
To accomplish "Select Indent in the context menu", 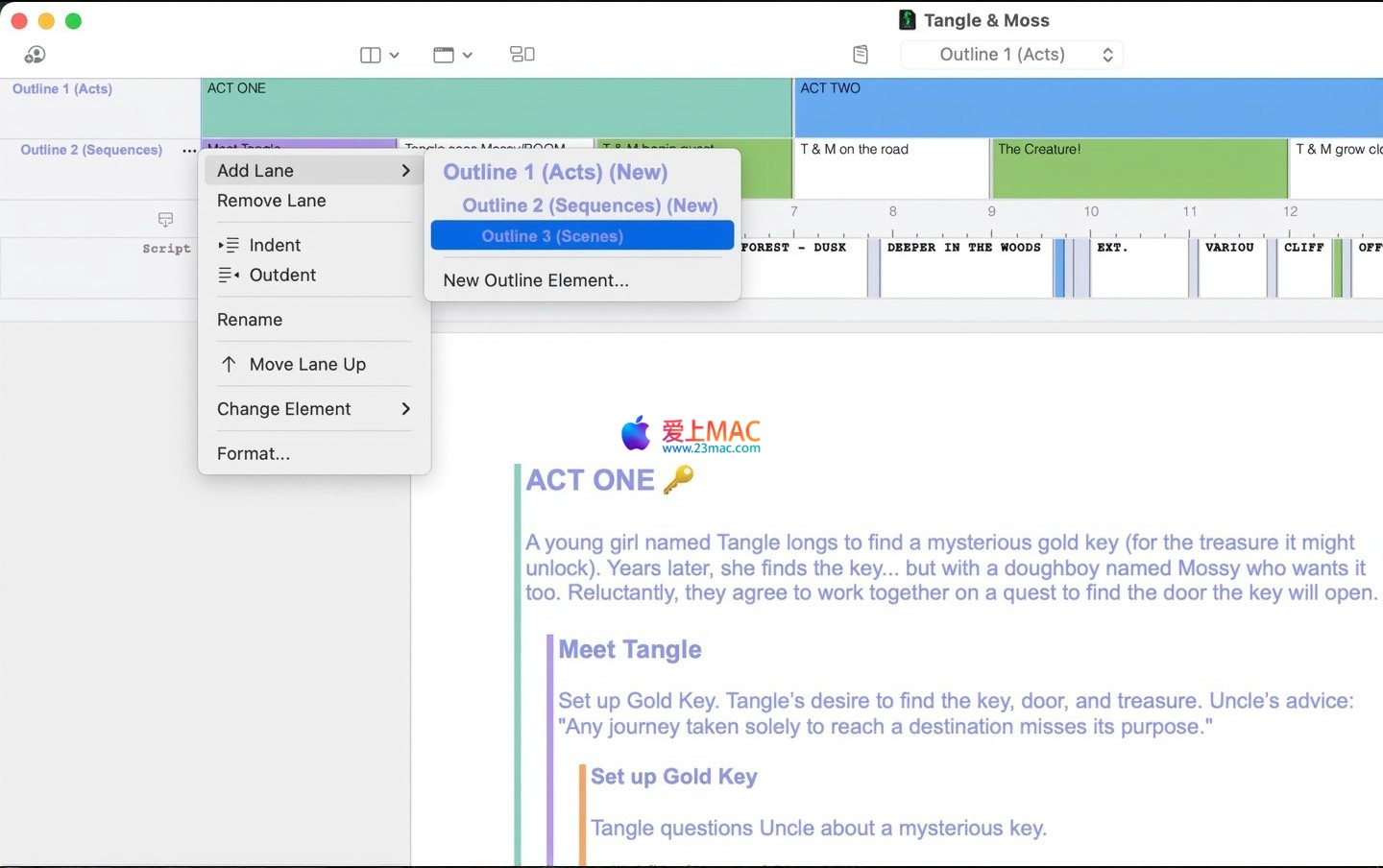I will pyautogui.click(x=275, y=245).
